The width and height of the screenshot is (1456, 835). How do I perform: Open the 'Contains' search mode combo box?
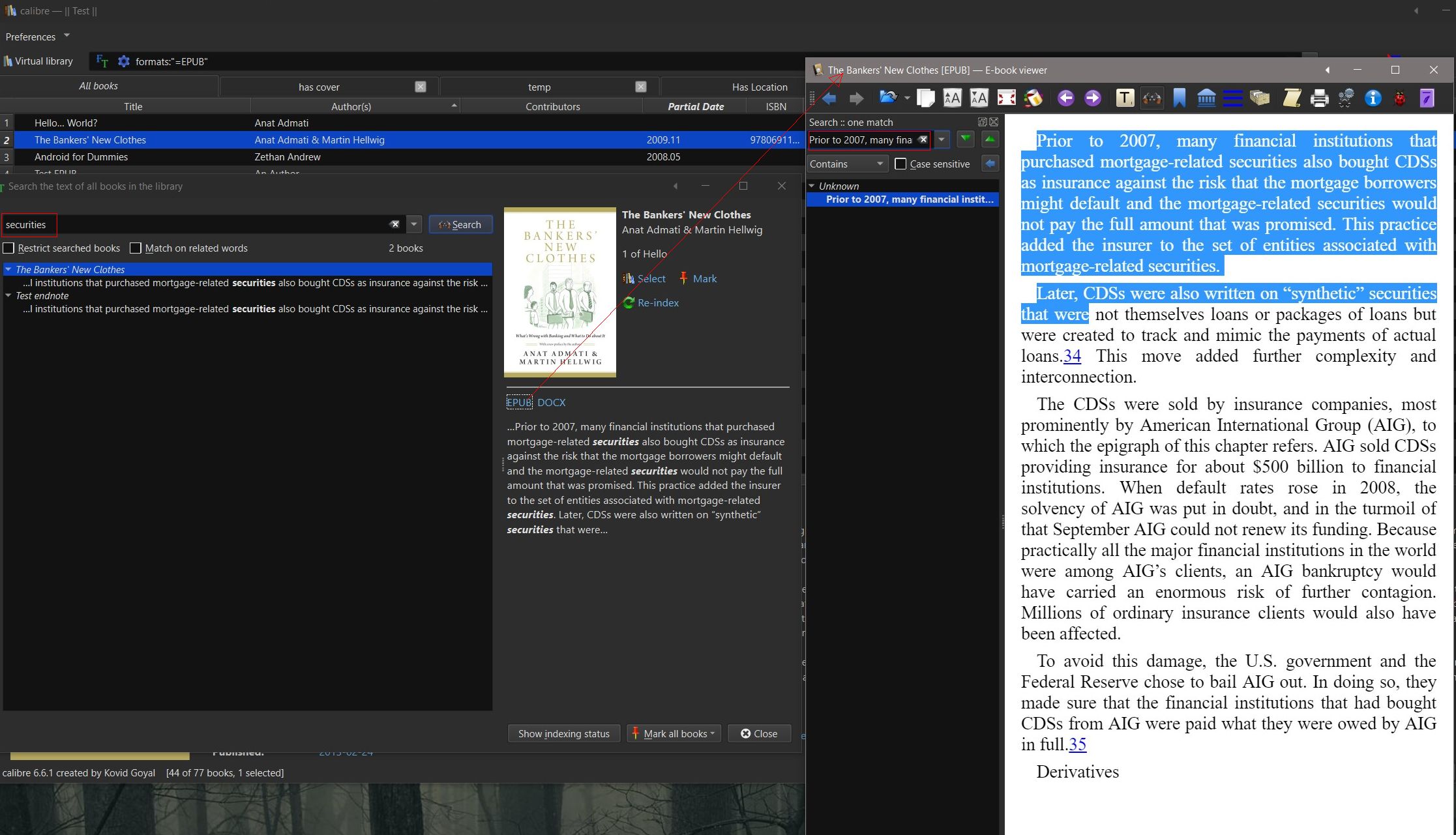848,164
